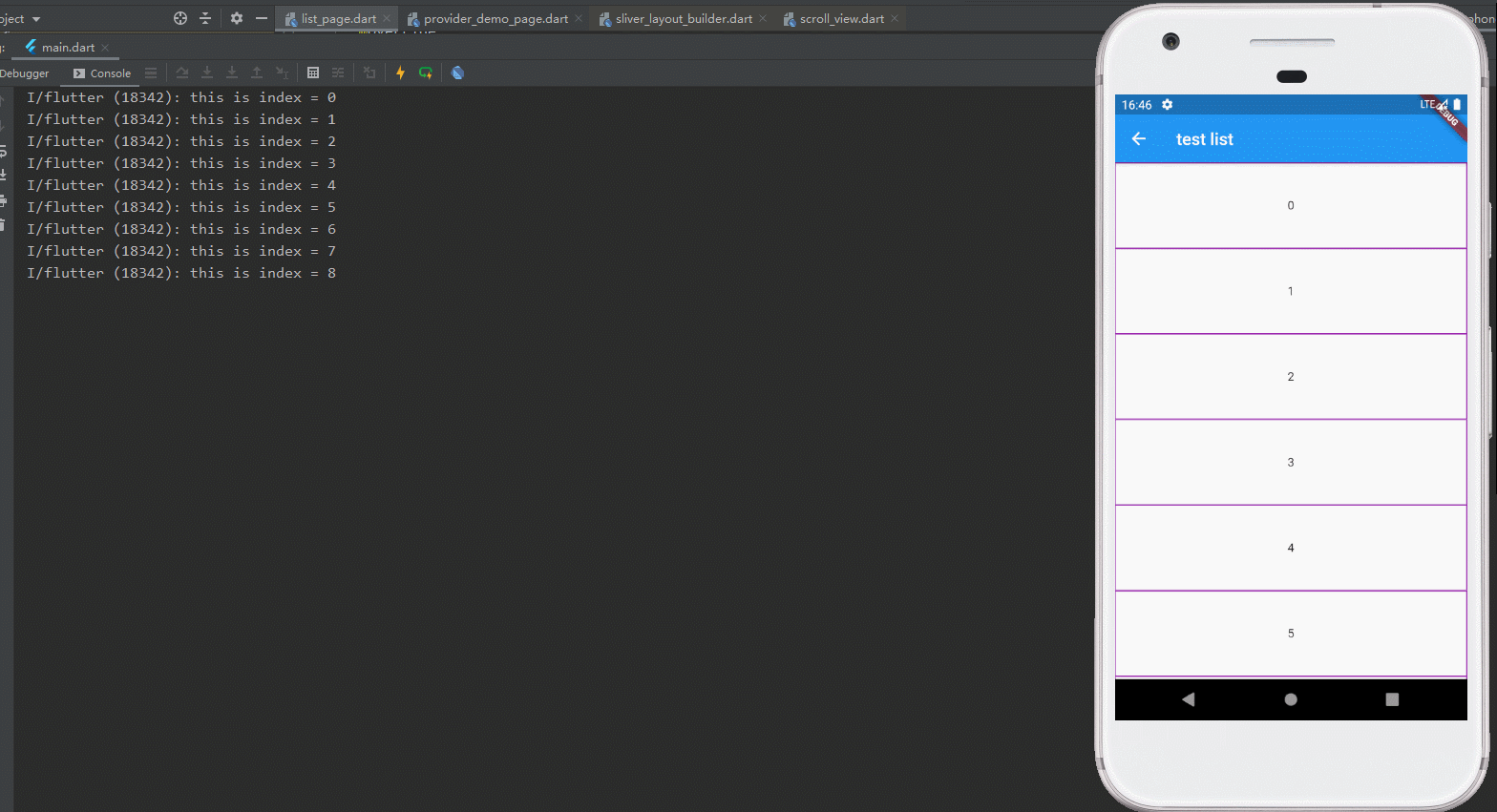Tap list item 0 in emulator
Screen dimensions: 1497x812
point(1291,206)
